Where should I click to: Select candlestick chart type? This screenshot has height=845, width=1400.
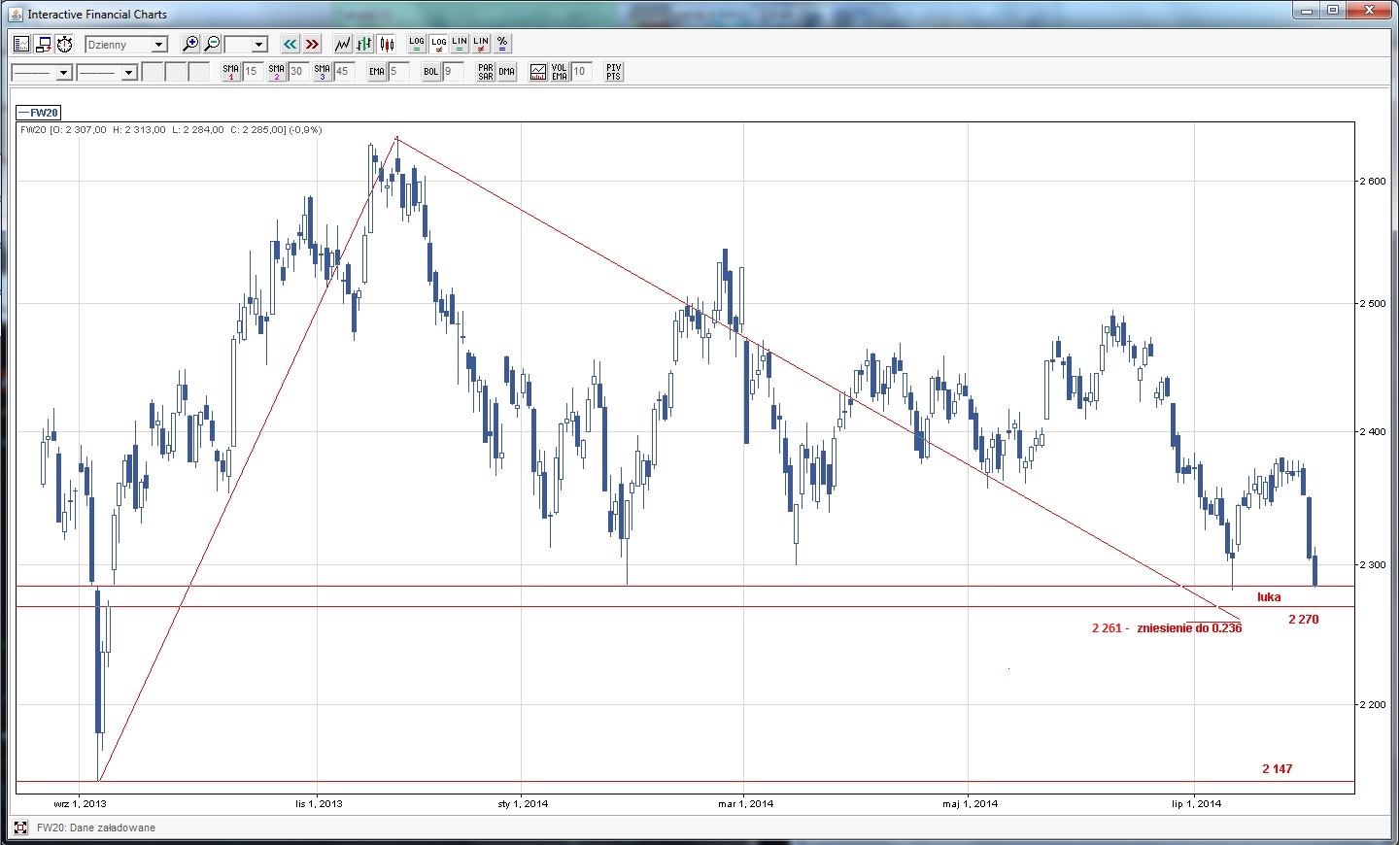coord(387,44)
